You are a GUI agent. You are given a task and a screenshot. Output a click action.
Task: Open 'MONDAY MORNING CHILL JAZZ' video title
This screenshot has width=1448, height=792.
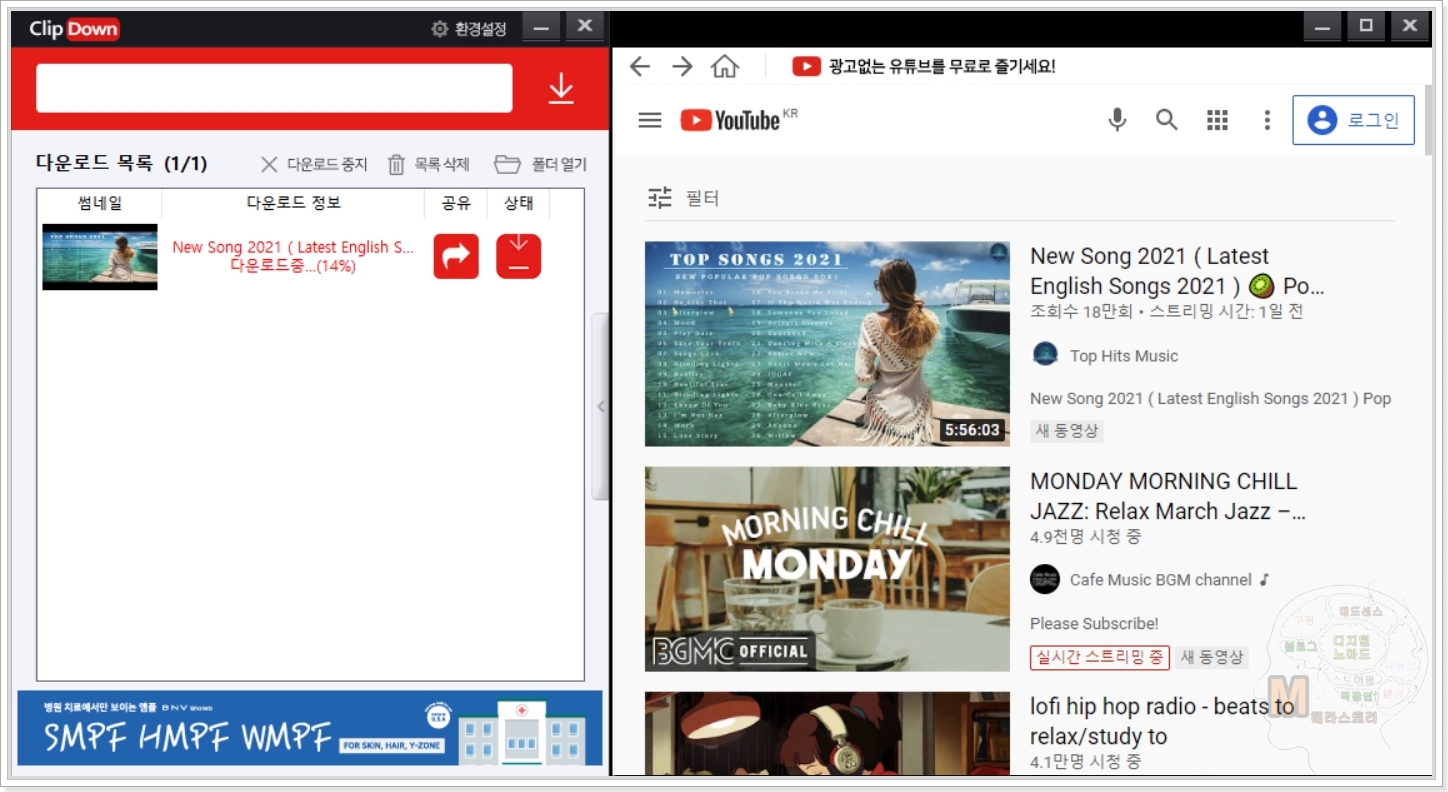(1168, 496)
